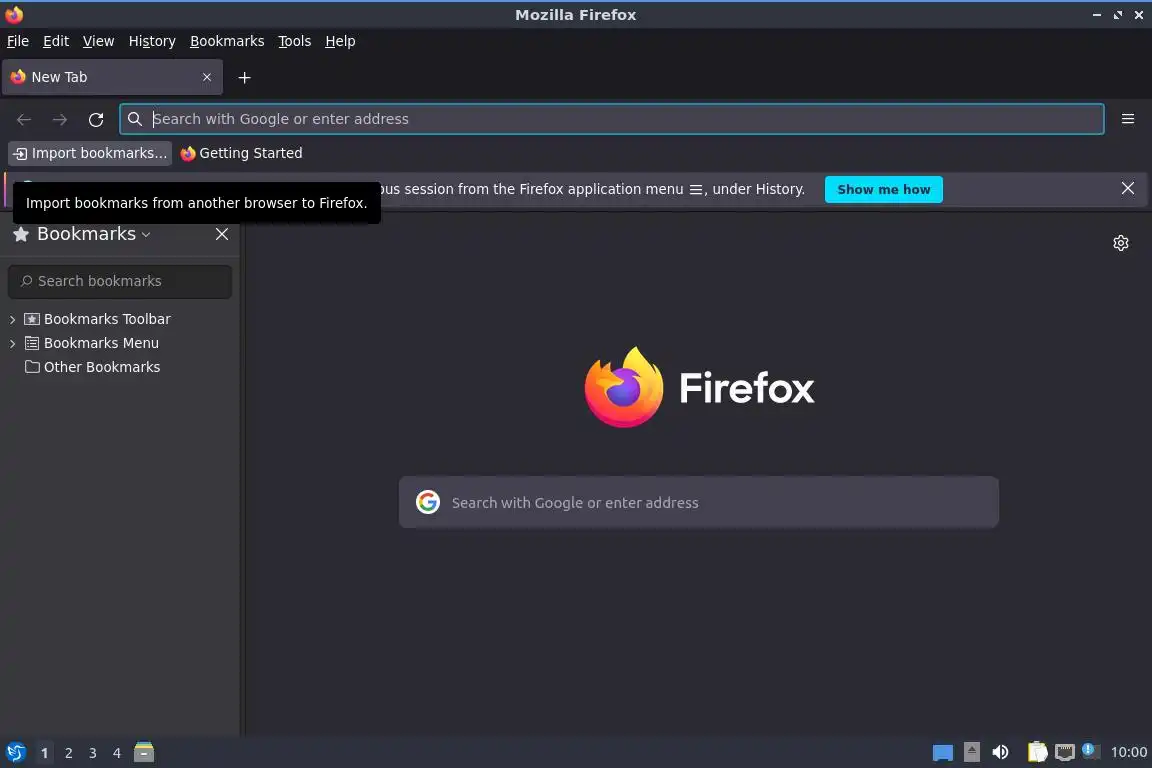1152x768 pixels.
Task: Open the volume control in system tray
Action: (1000, 752)
